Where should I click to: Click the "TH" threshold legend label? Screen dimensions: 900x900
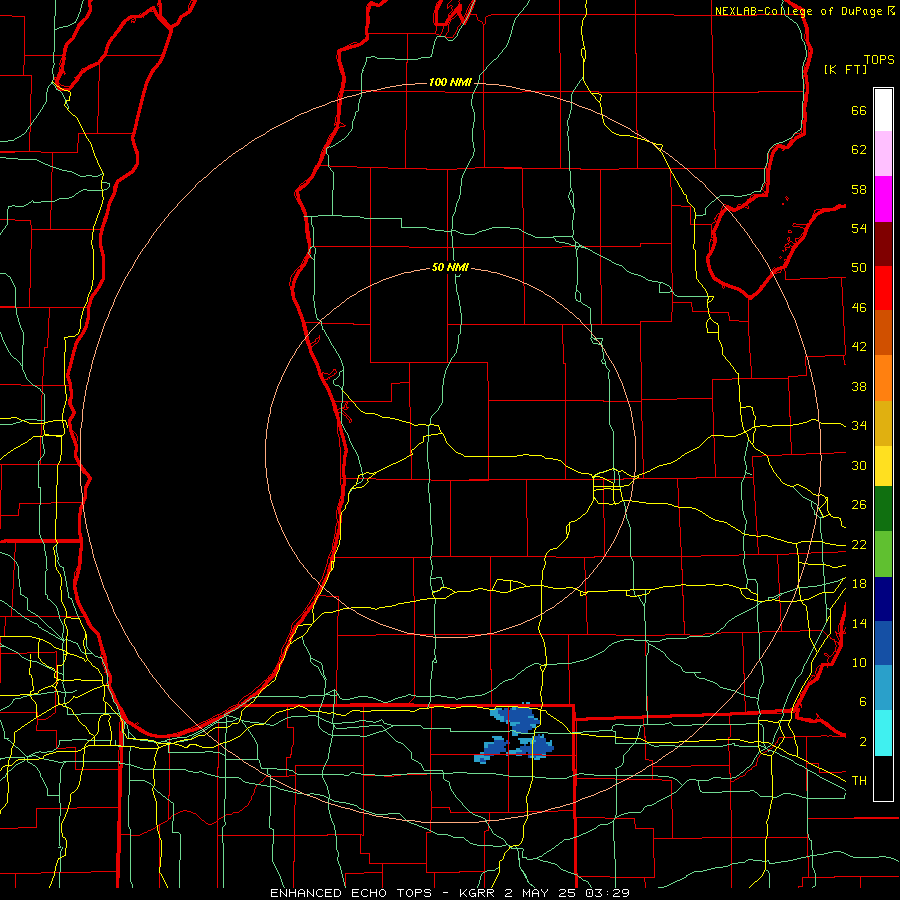[x=859, y=781]
